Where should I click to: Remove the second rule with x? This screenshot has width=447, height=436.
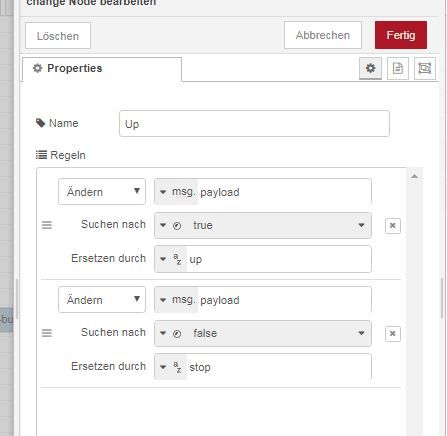(x=393, y=333)
